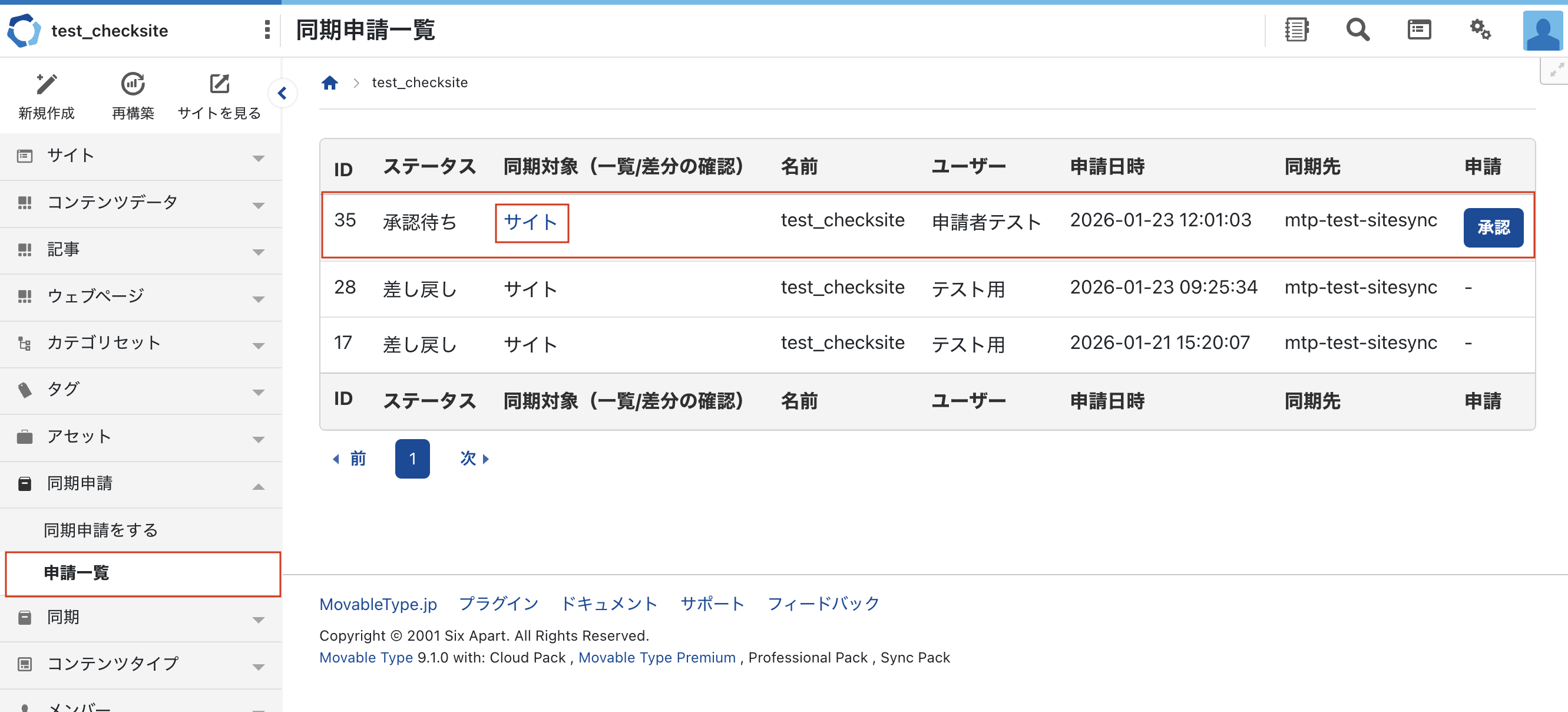Open the three-dot menu beside test_checksite

267,29
